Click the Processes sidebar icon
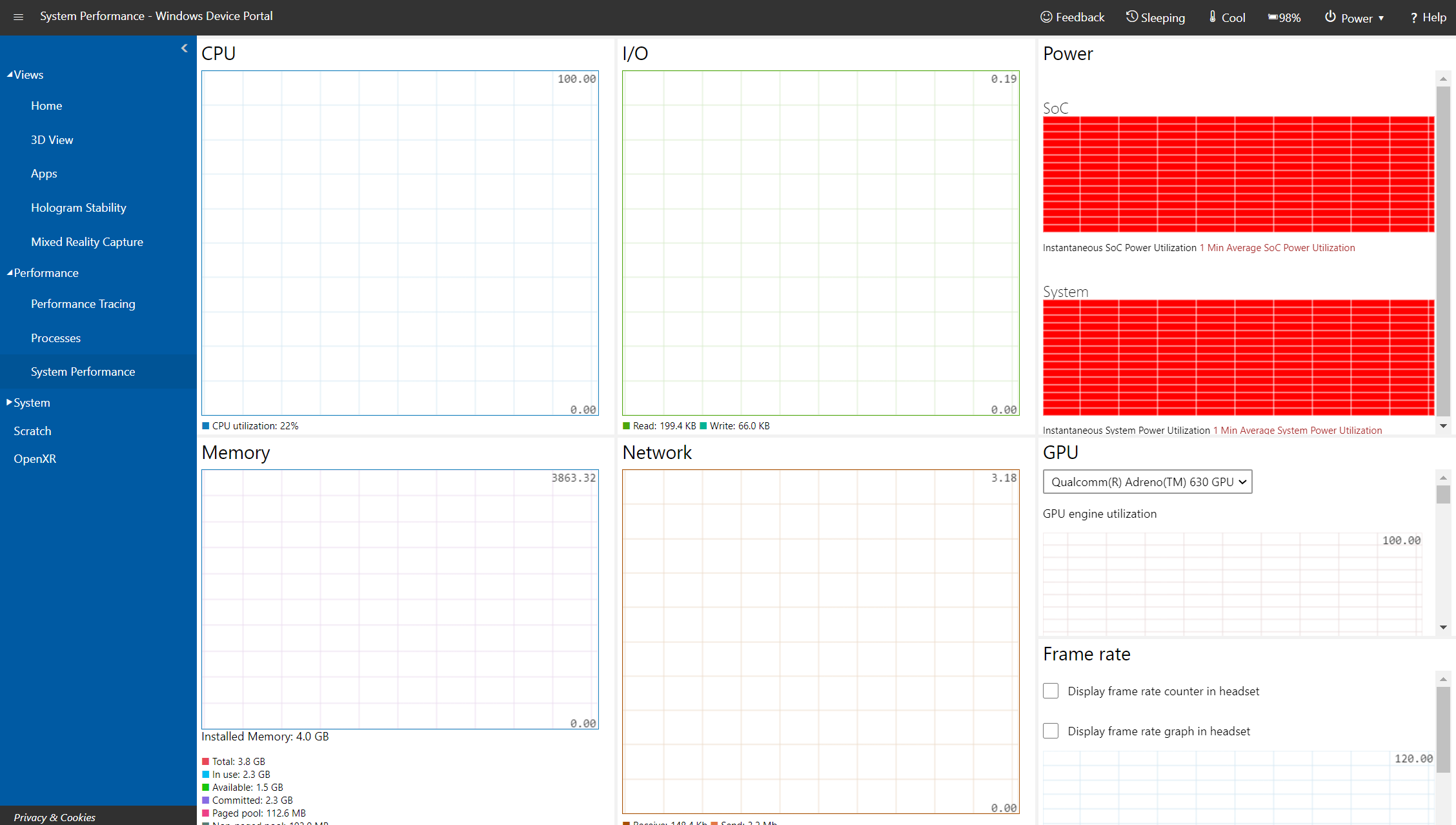The width and height of the screenshot is (1456, 825). pyautogui.click(x=56, y=337)
